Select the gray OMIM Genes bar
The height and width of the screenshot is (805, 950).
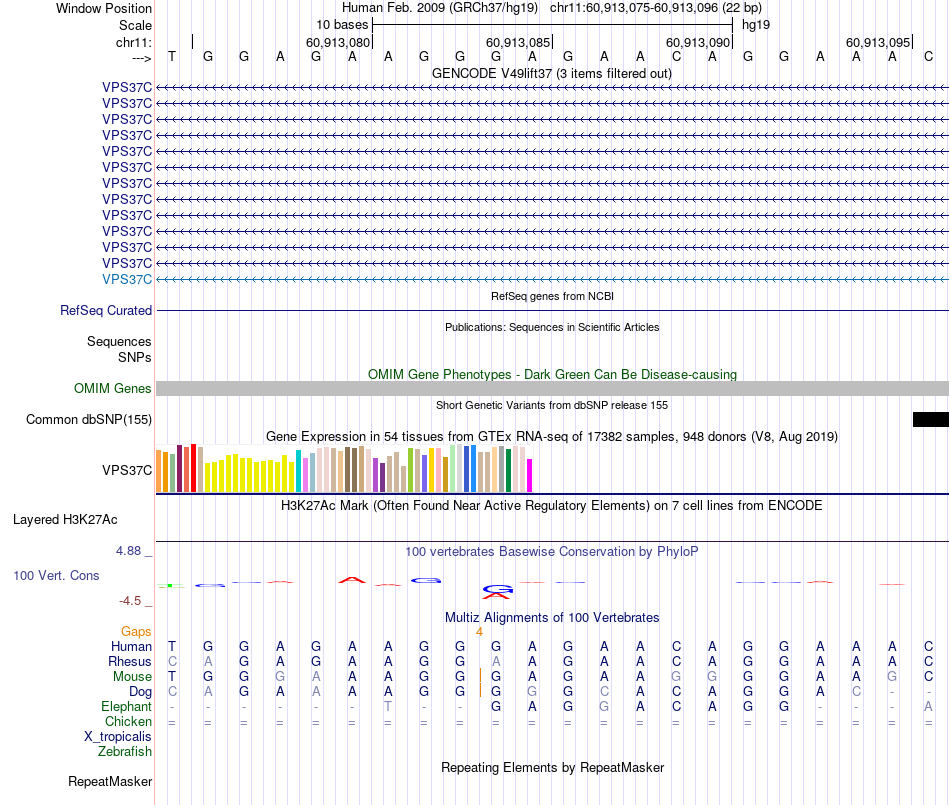(x=552, y=388)
